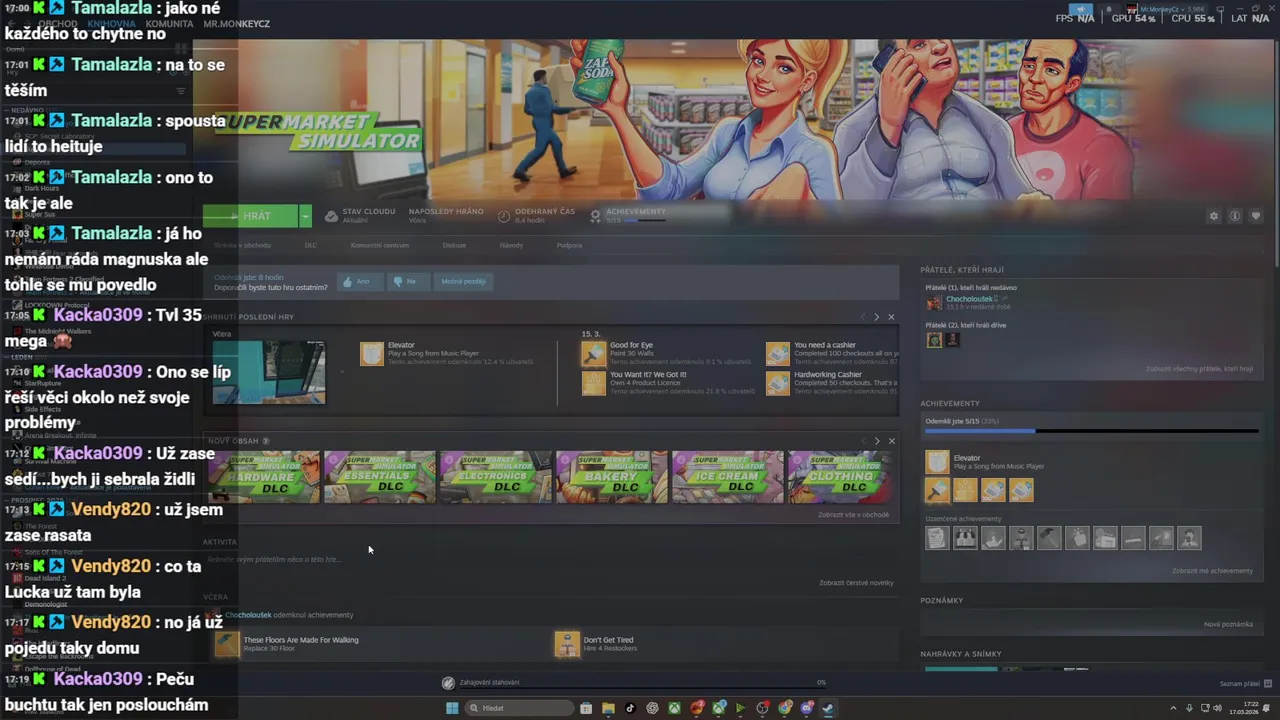The width and height of the screenshot is (1280, 720).
Task: Click You Want It? We Got It! icon
Action: click(x=594, y=383)
